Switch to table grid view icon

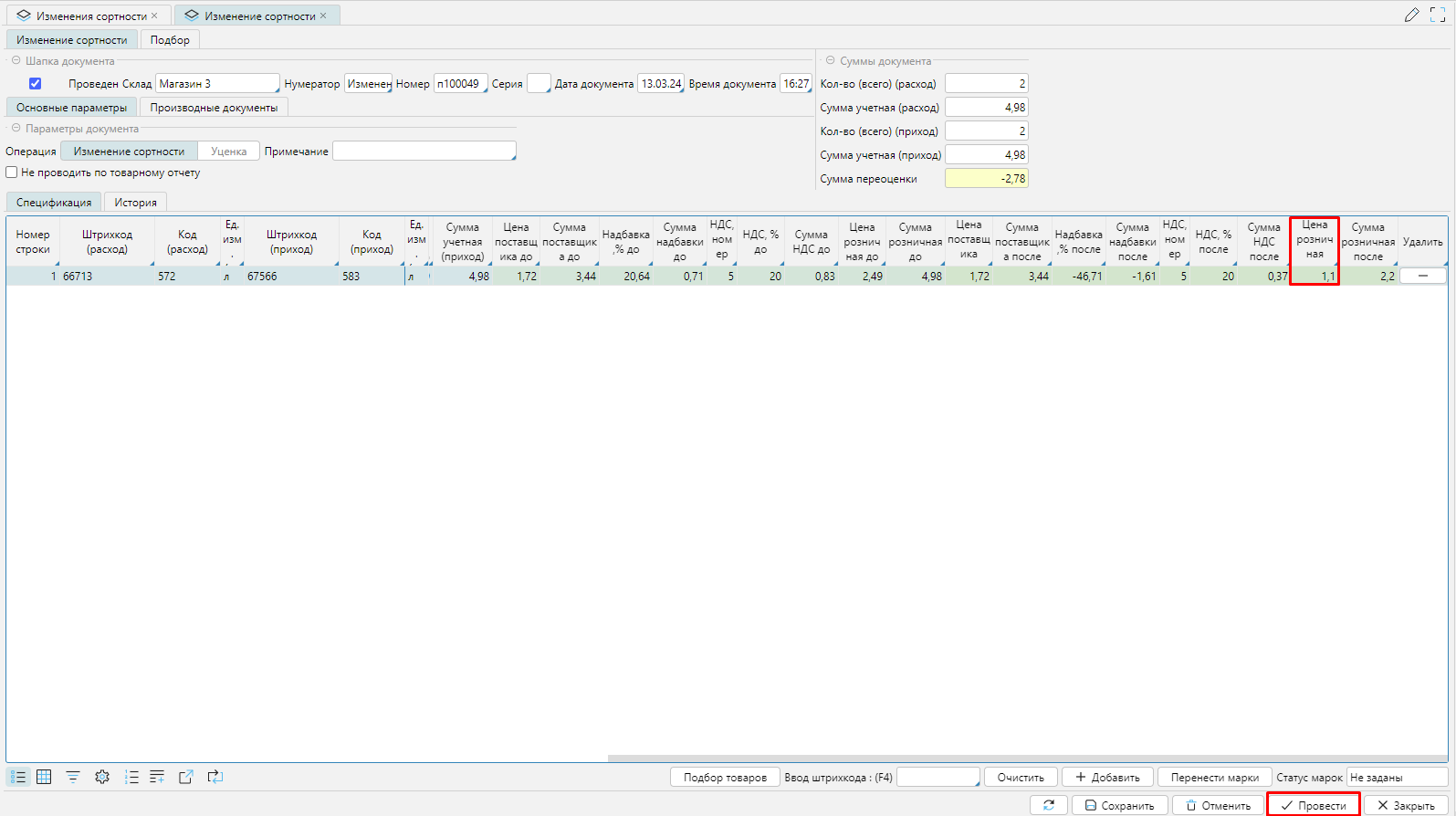44,777
